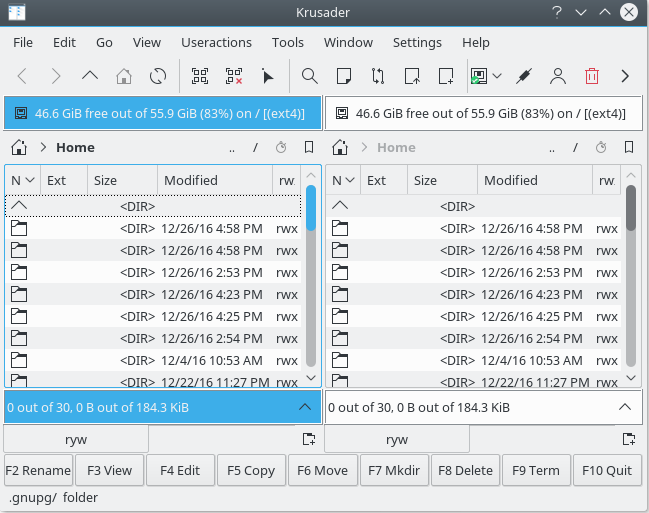Click the person silhouette icon in the toolbar

point(558,76)
